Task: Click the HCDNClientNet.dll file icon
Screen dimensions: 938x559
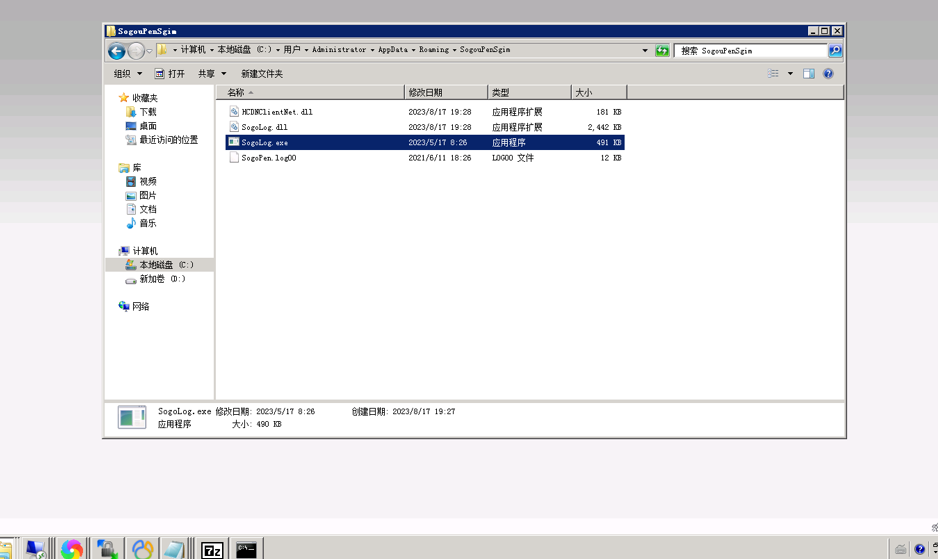Action: 234,111
